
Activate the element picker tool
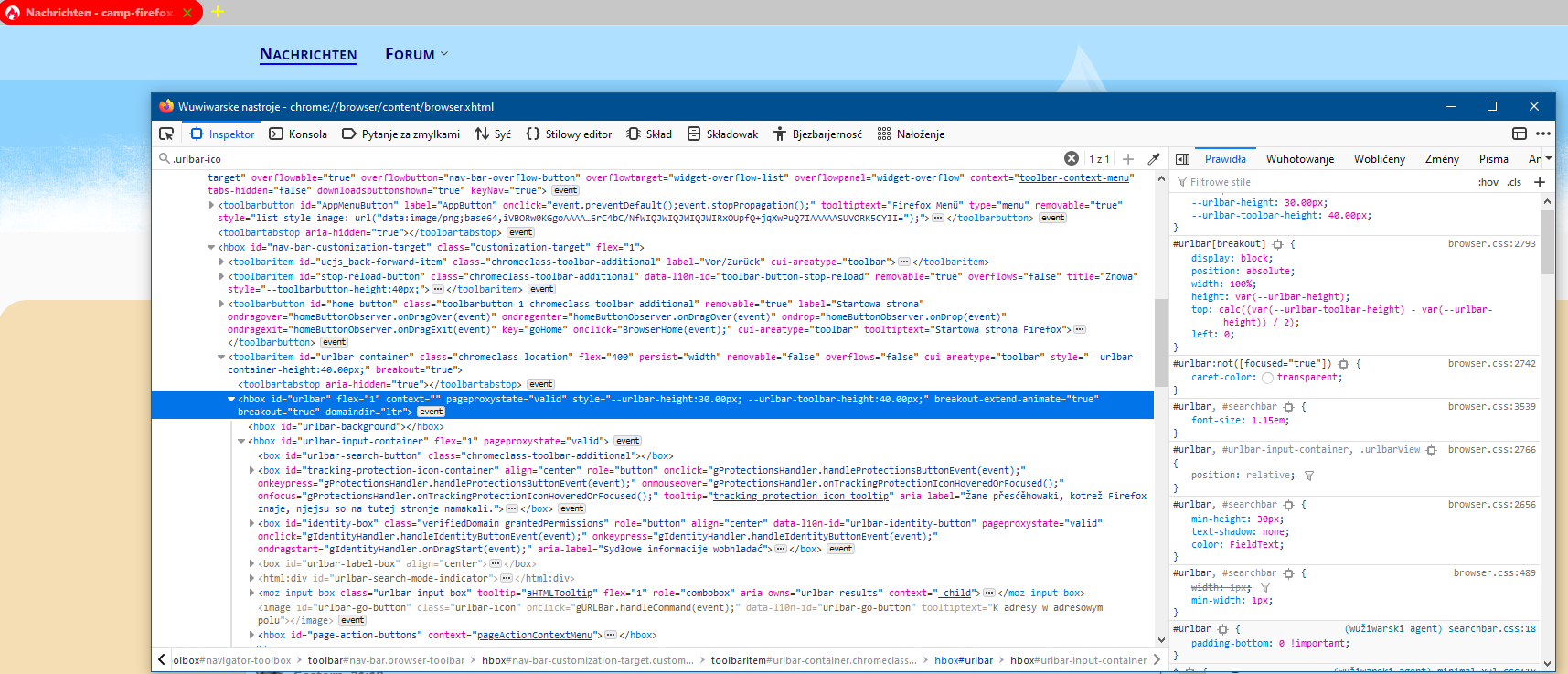coord(166,134)
